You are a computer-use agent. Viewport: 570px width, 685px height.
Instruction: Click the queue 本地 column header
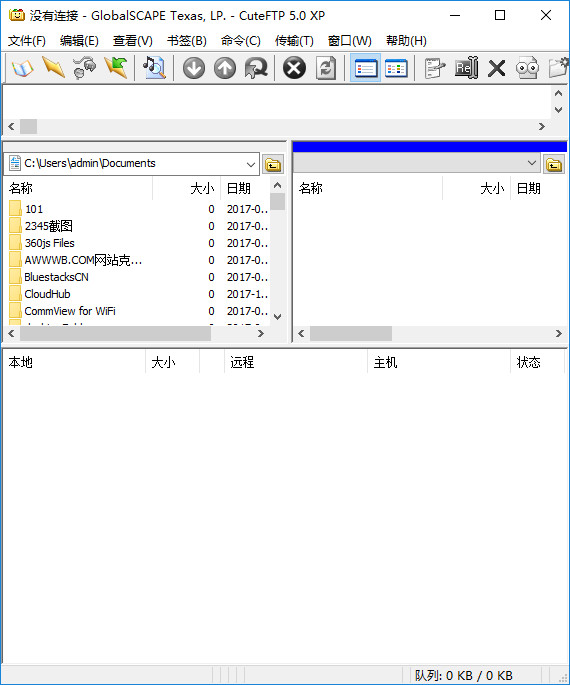pos(74,362)
